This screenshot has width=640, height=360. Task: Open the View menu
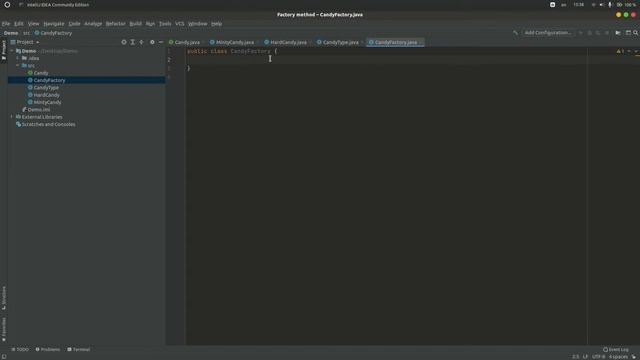coord(33,24)
